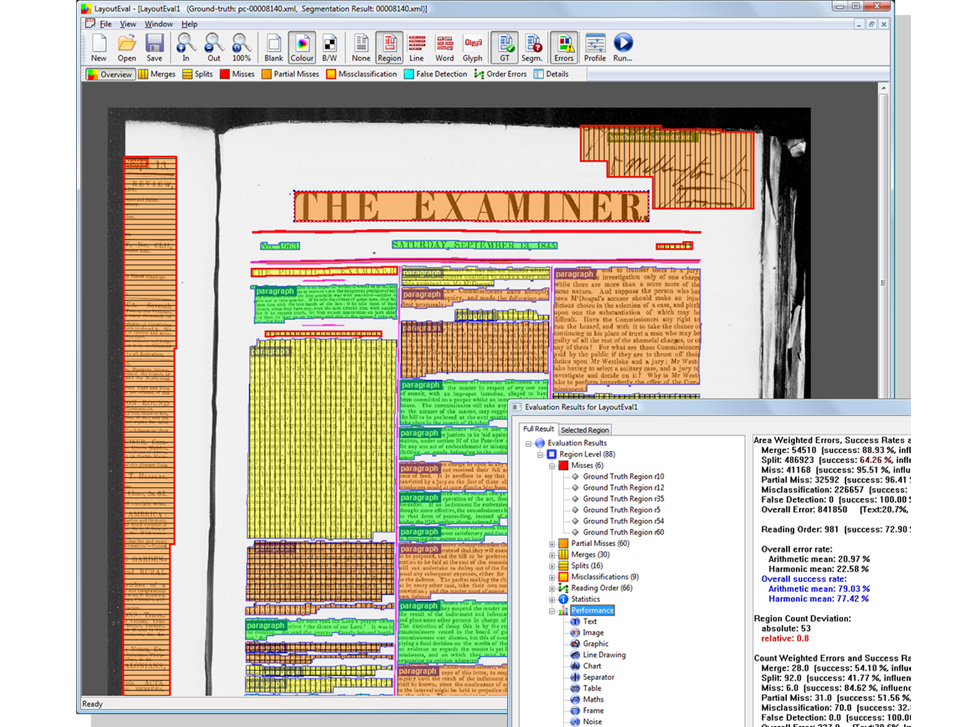977x727 pixels.
Task: Collapse the Evaluation Results root node
Action: pos(528,443)
